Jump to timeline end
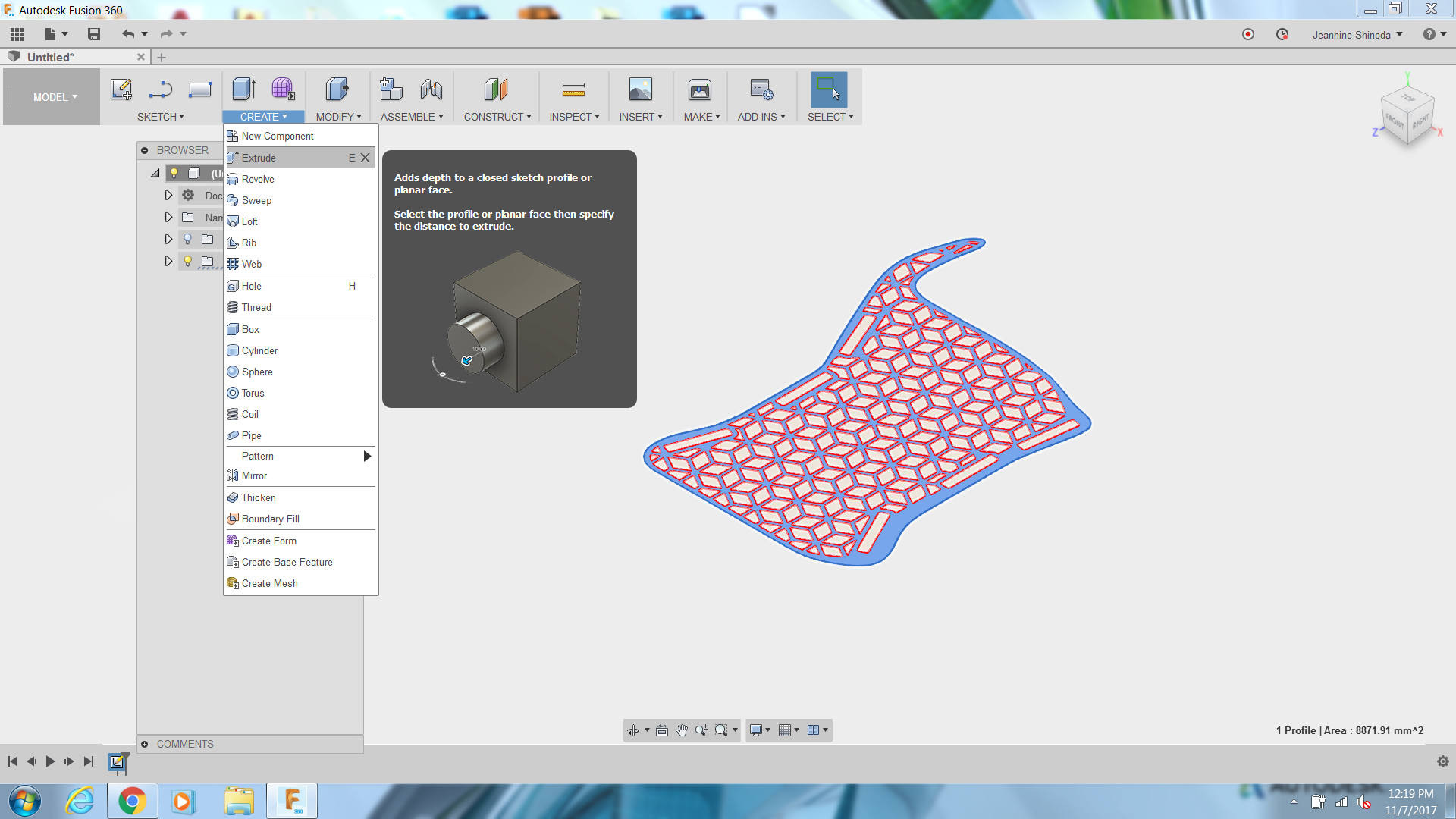Screen dimensions: 1456x819 click(89, 761)
